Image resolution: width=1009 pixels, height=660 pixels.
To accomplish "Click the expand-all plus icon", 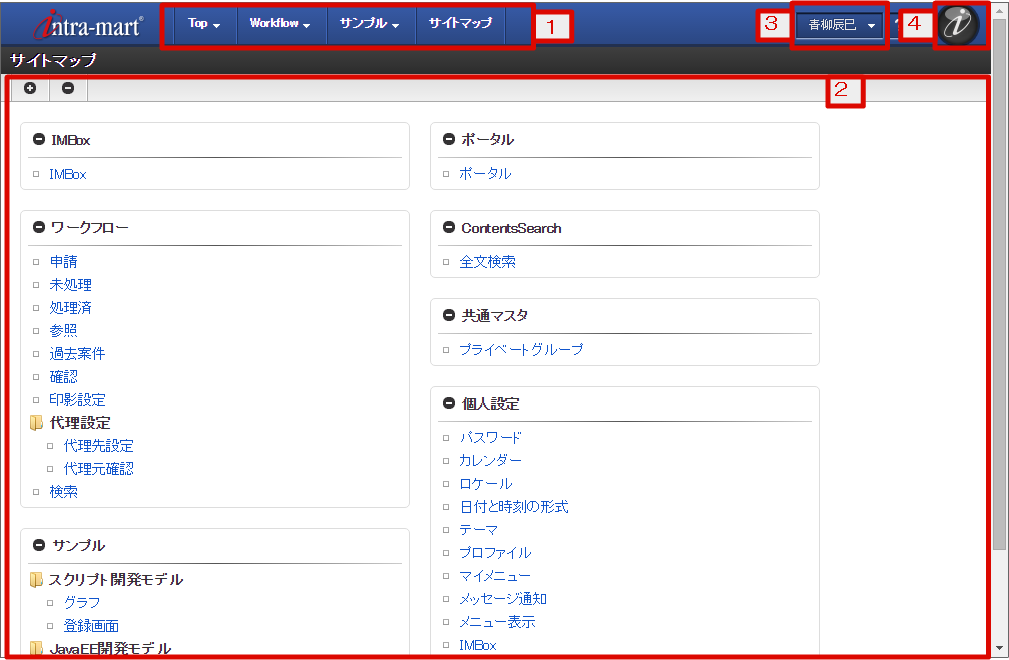I will tap(30, 88).
